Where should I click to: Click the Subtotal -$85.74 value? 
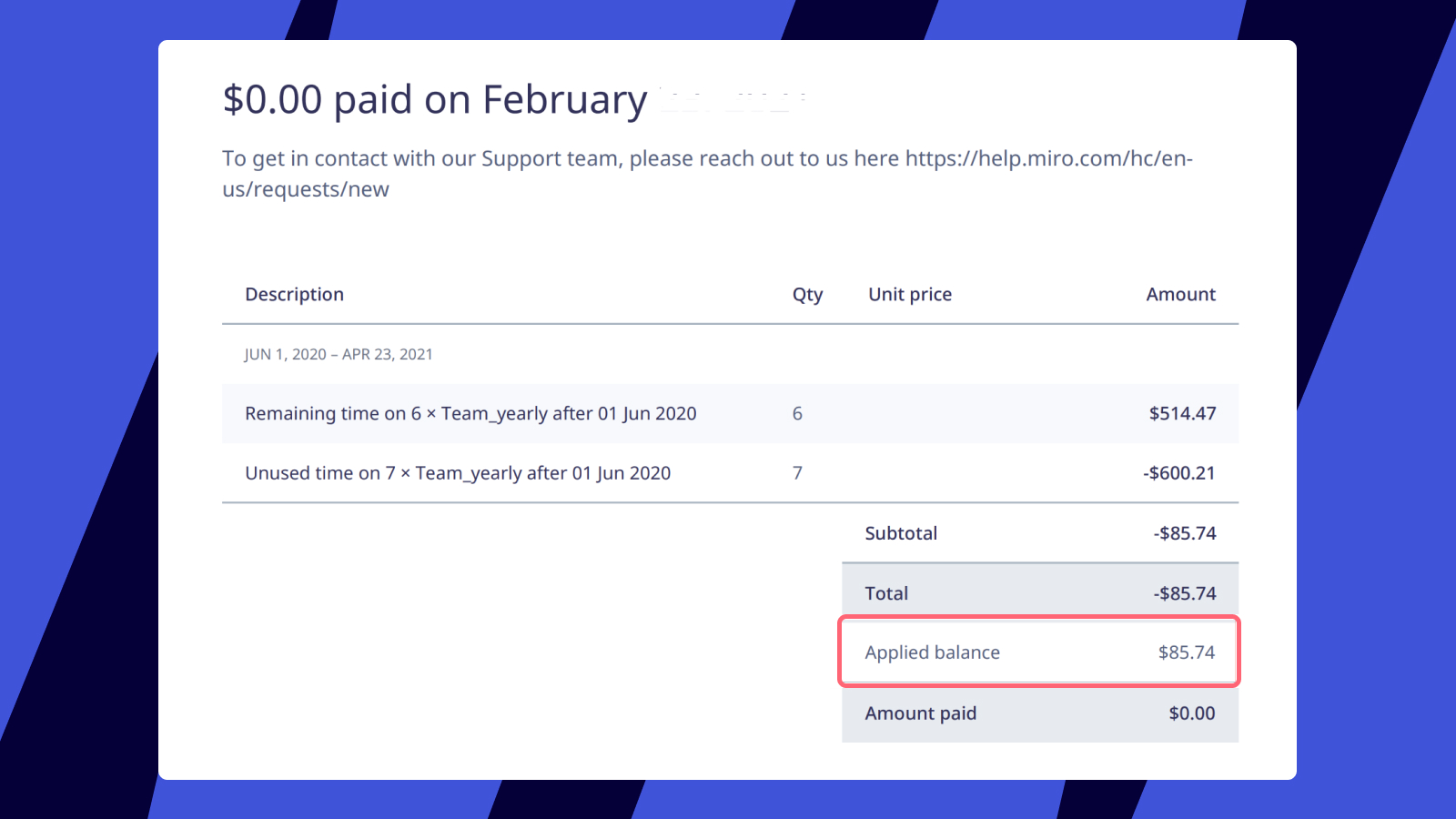click(1185, 533)
